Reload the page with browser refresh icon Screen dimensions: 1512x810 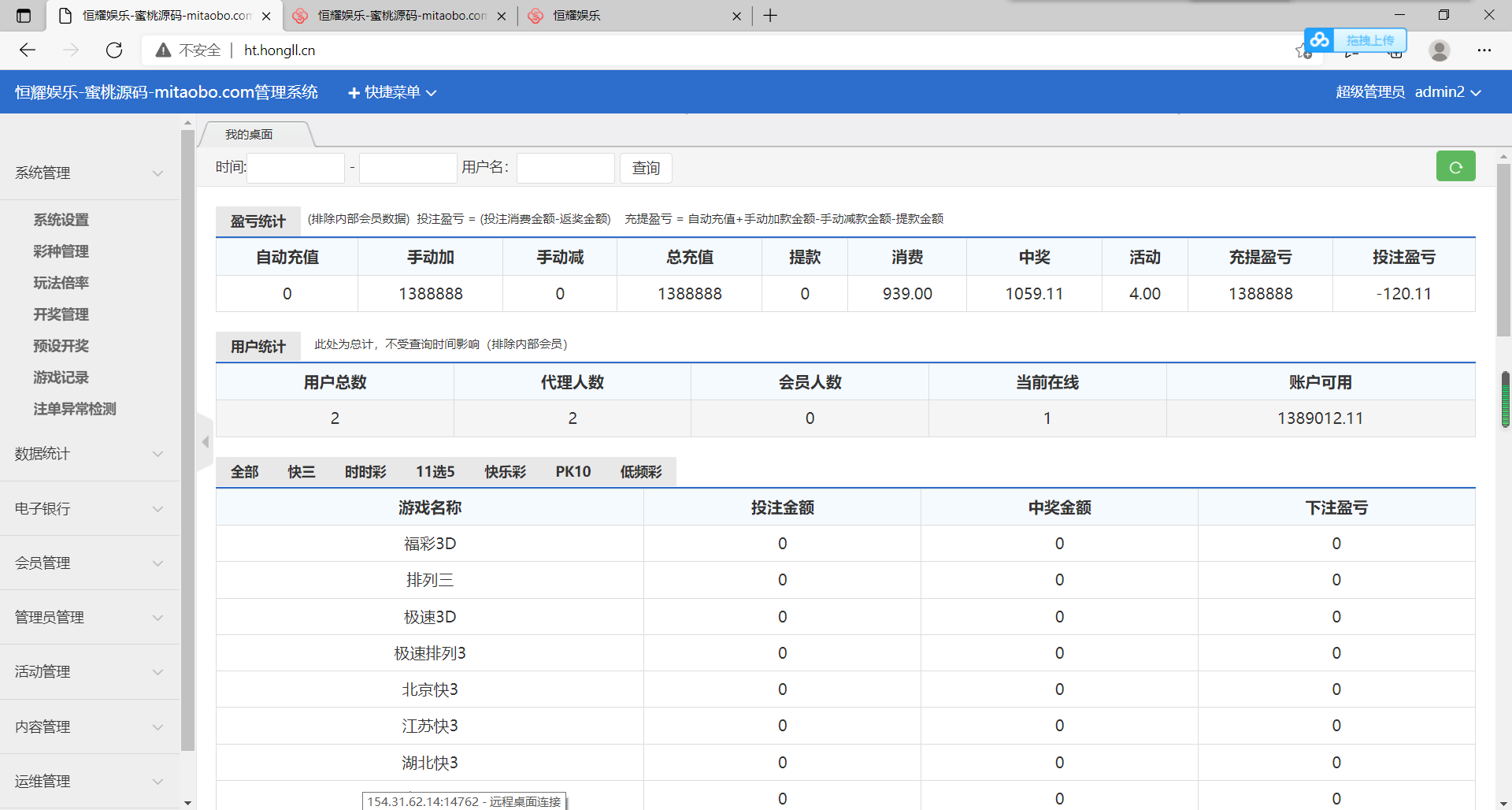pos(114,50)
